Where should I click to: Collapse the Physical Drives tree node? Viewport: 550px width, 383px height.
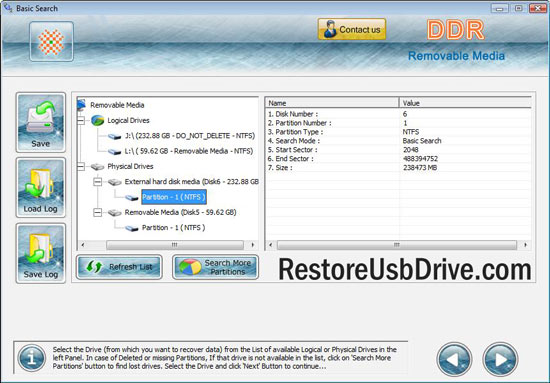coord(81,166)
